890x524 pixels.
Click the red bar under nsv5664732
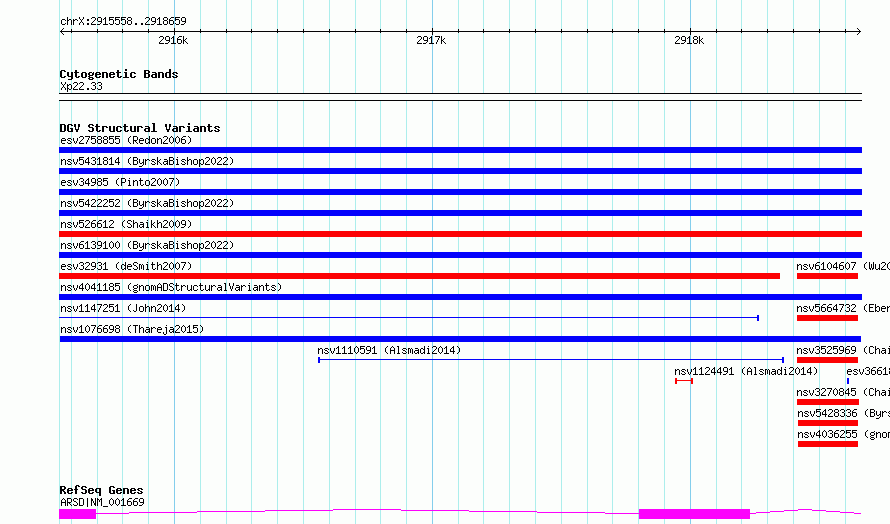click(x=827, y=318)
